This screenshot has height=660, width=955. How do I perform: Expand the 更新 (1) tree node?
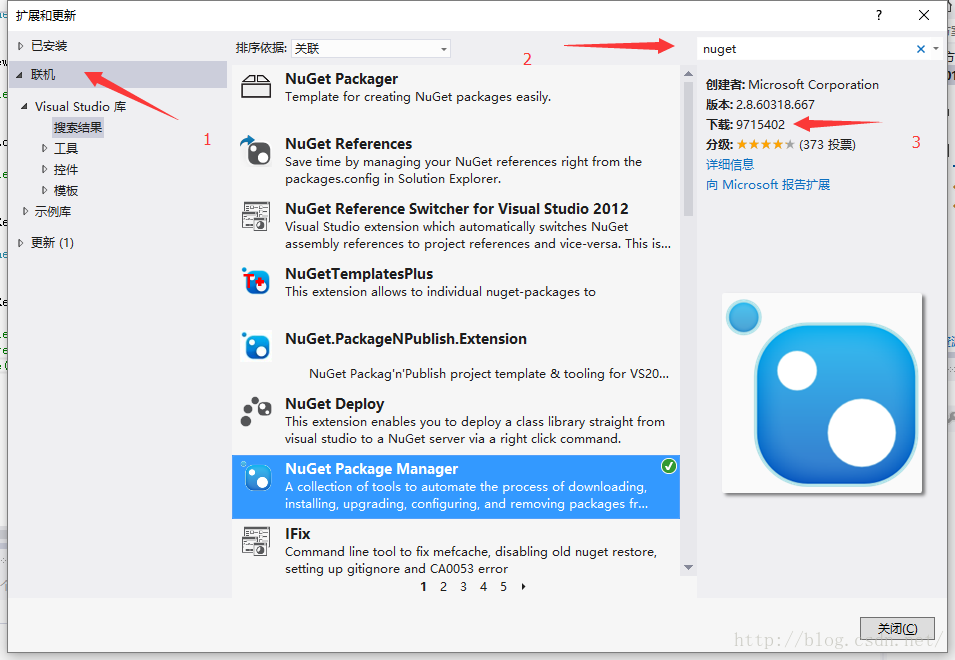(20, 243)
